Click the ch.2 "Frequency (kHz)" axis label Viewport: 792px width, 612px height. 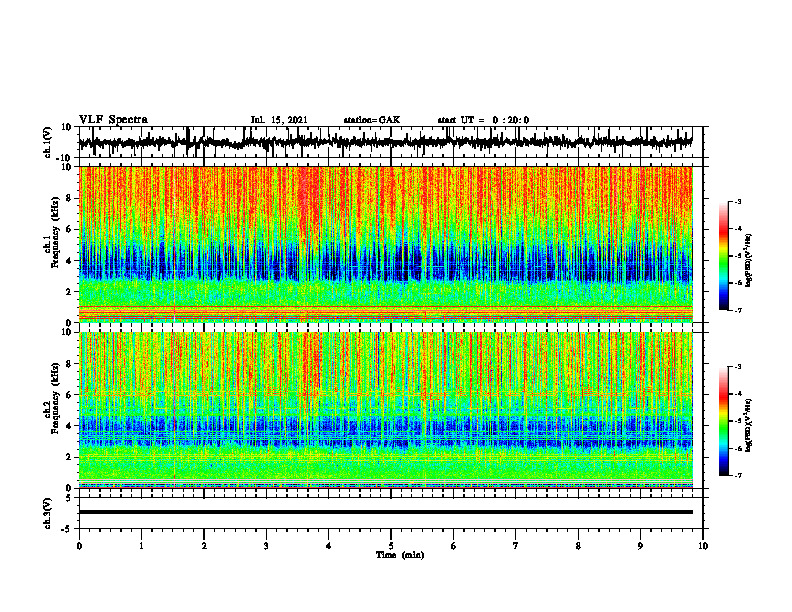click(55, 398)
